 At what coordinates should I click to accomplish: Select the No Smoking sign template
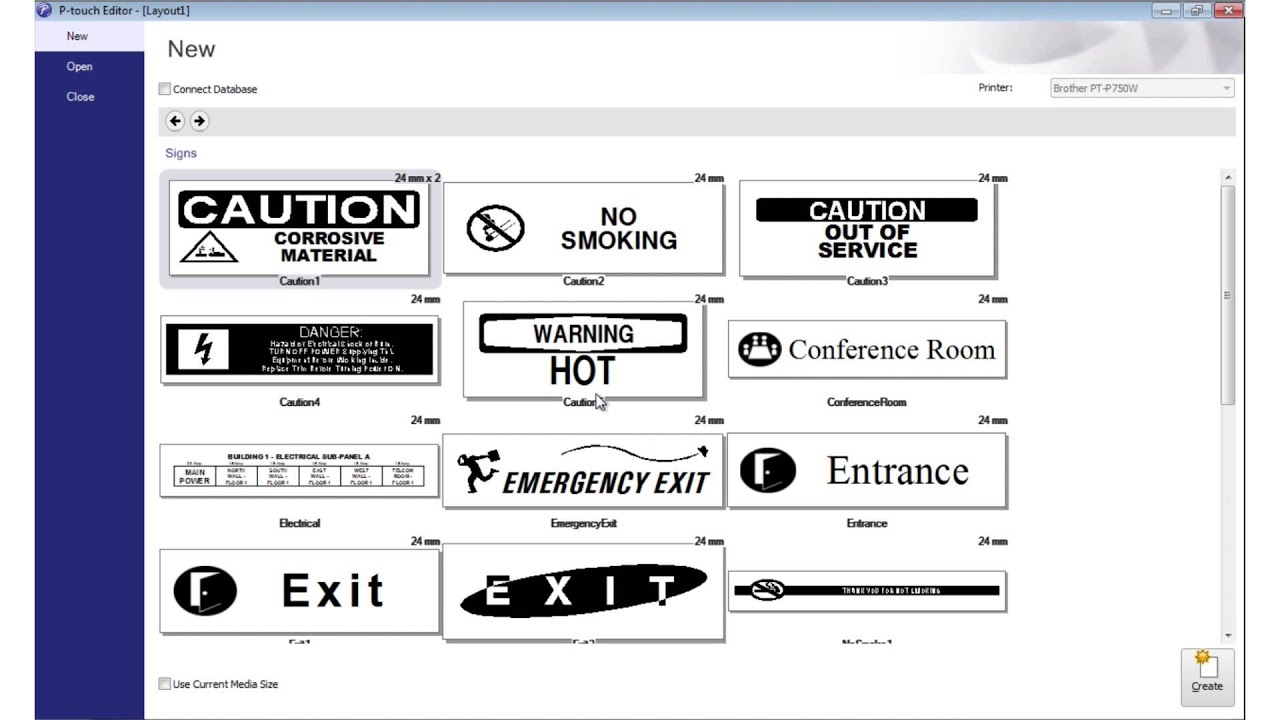(583, 228)
